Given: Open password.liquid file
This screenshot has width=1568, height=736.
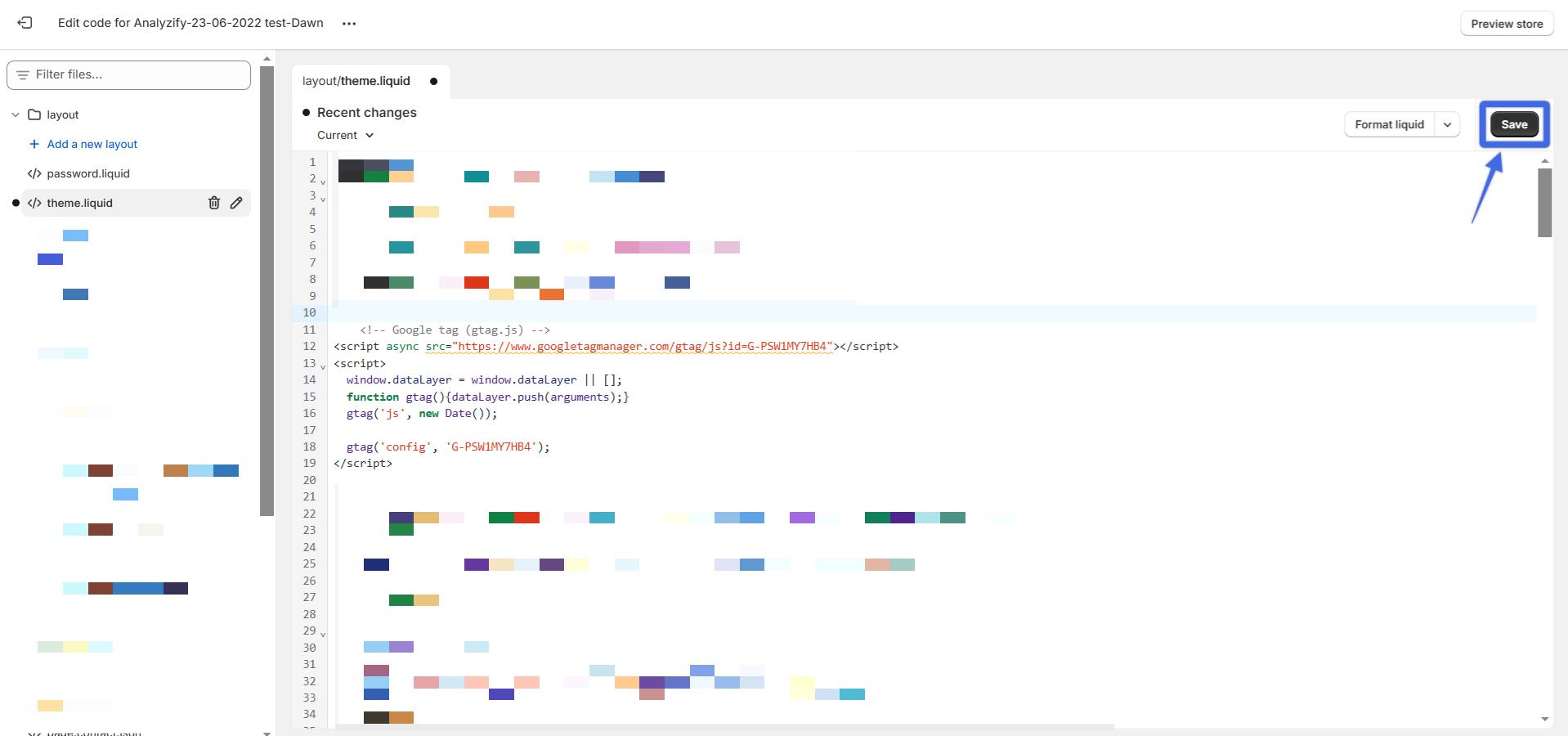Looking at the screenshot, I should click(87, 173).
